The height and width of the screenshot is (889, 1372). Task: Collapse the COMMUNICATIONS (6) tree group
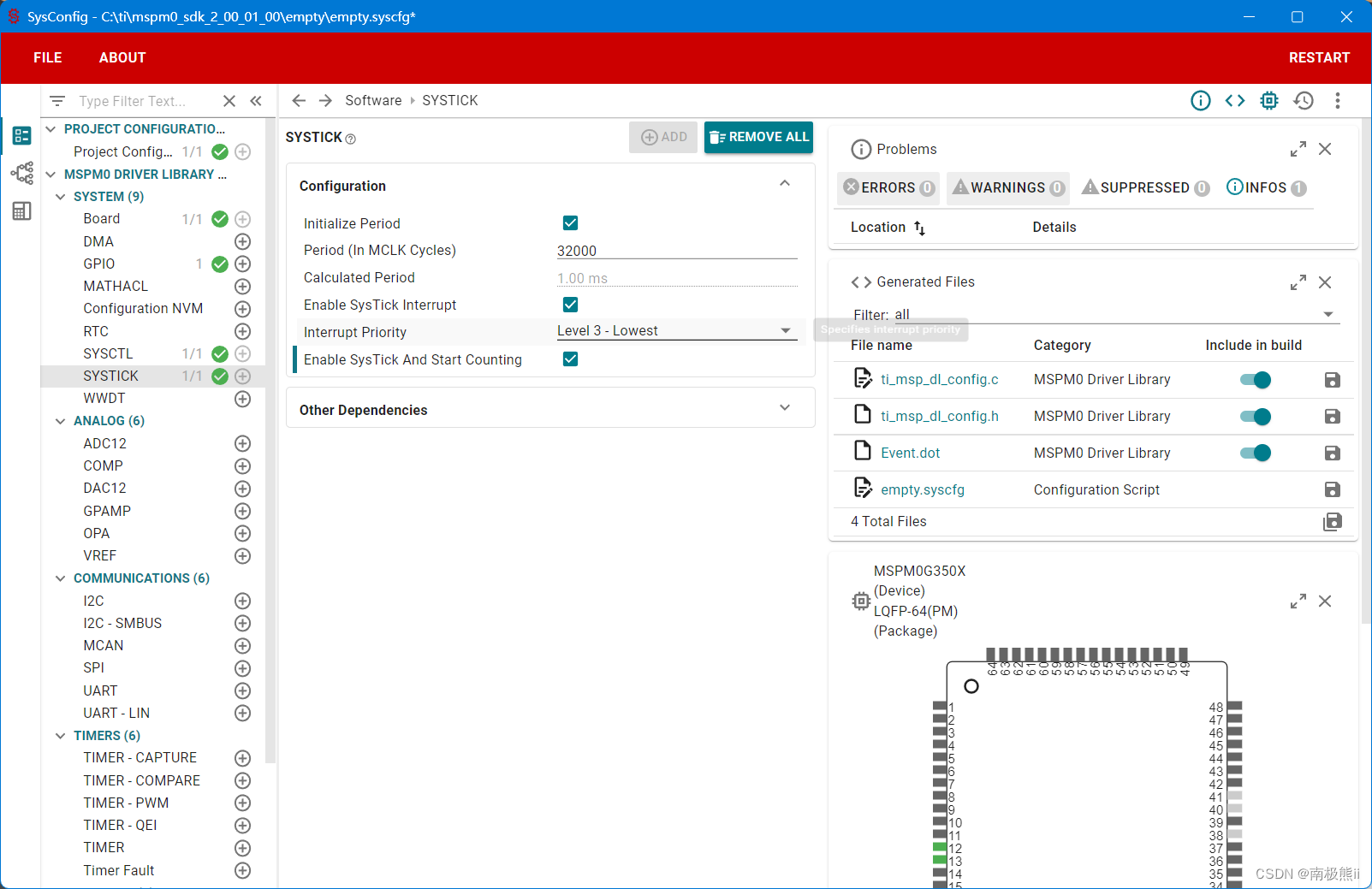60,578
